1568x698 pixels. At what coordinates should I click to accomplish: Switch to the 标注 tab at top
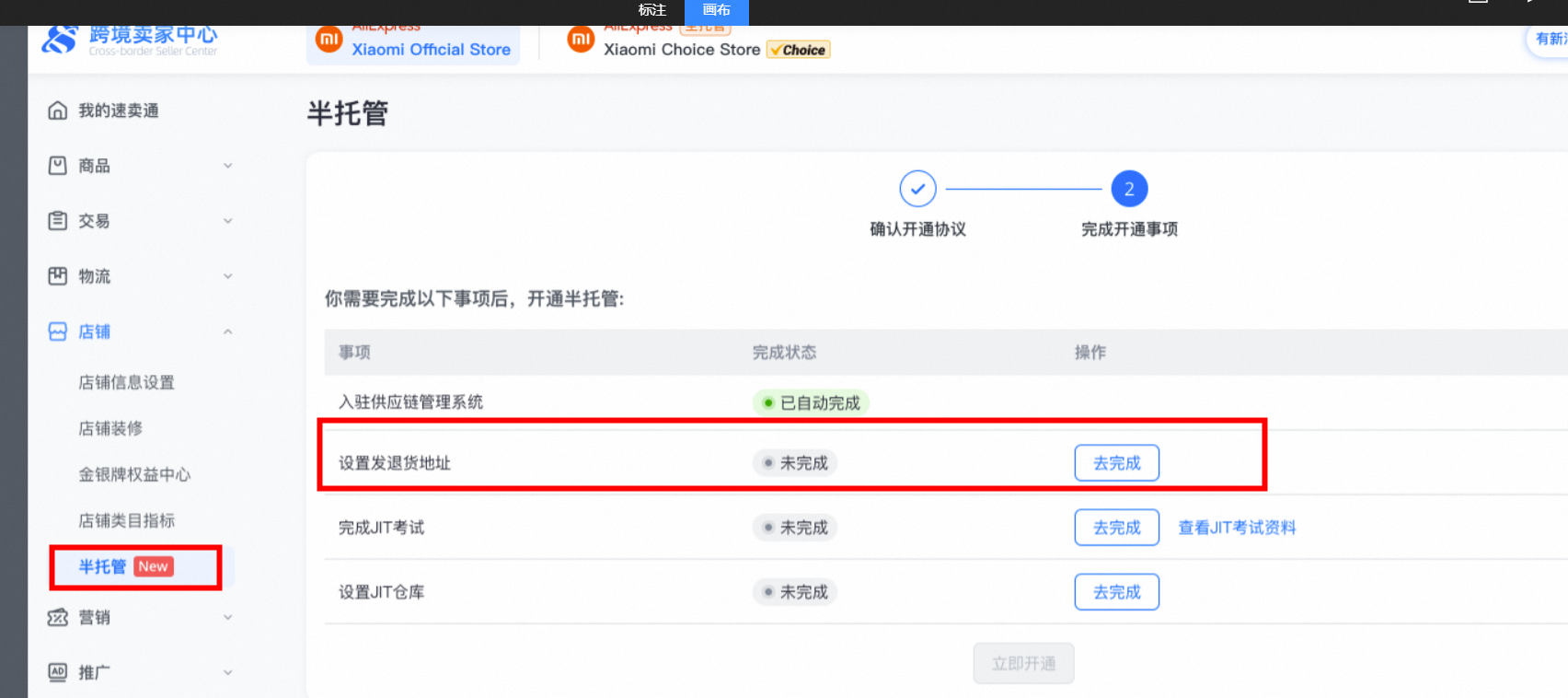[x=652, y=10]
